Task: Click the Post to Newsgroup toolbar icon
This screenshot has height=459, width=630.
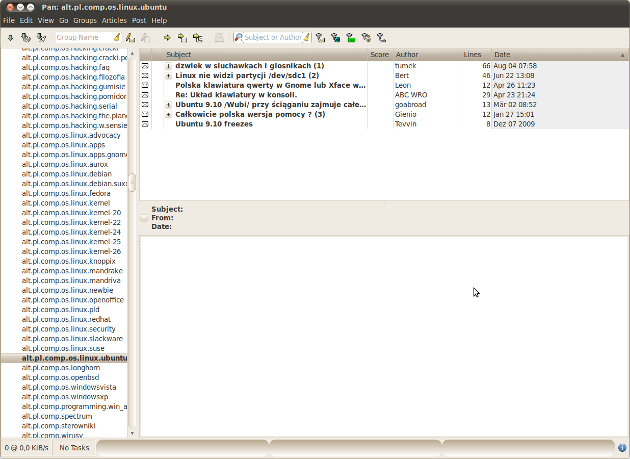Action: (130, 38)
